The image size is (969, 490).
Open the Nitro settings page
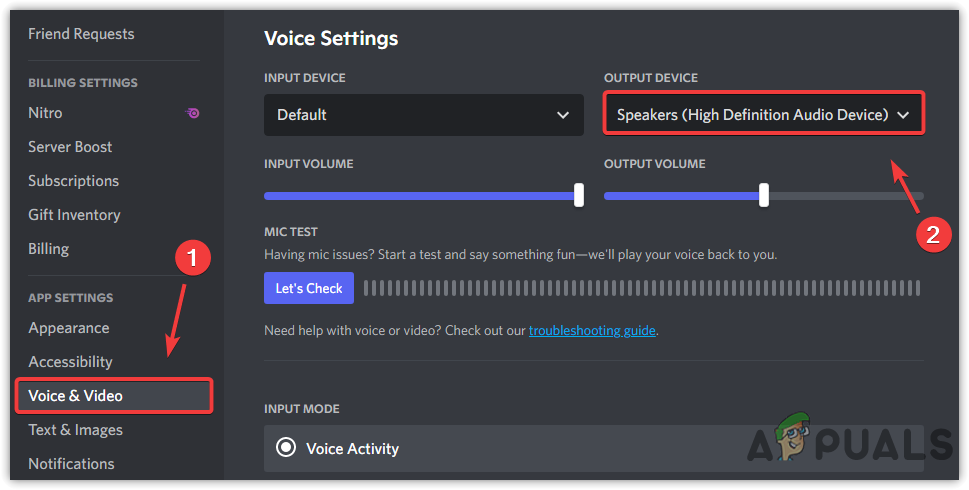45,113
